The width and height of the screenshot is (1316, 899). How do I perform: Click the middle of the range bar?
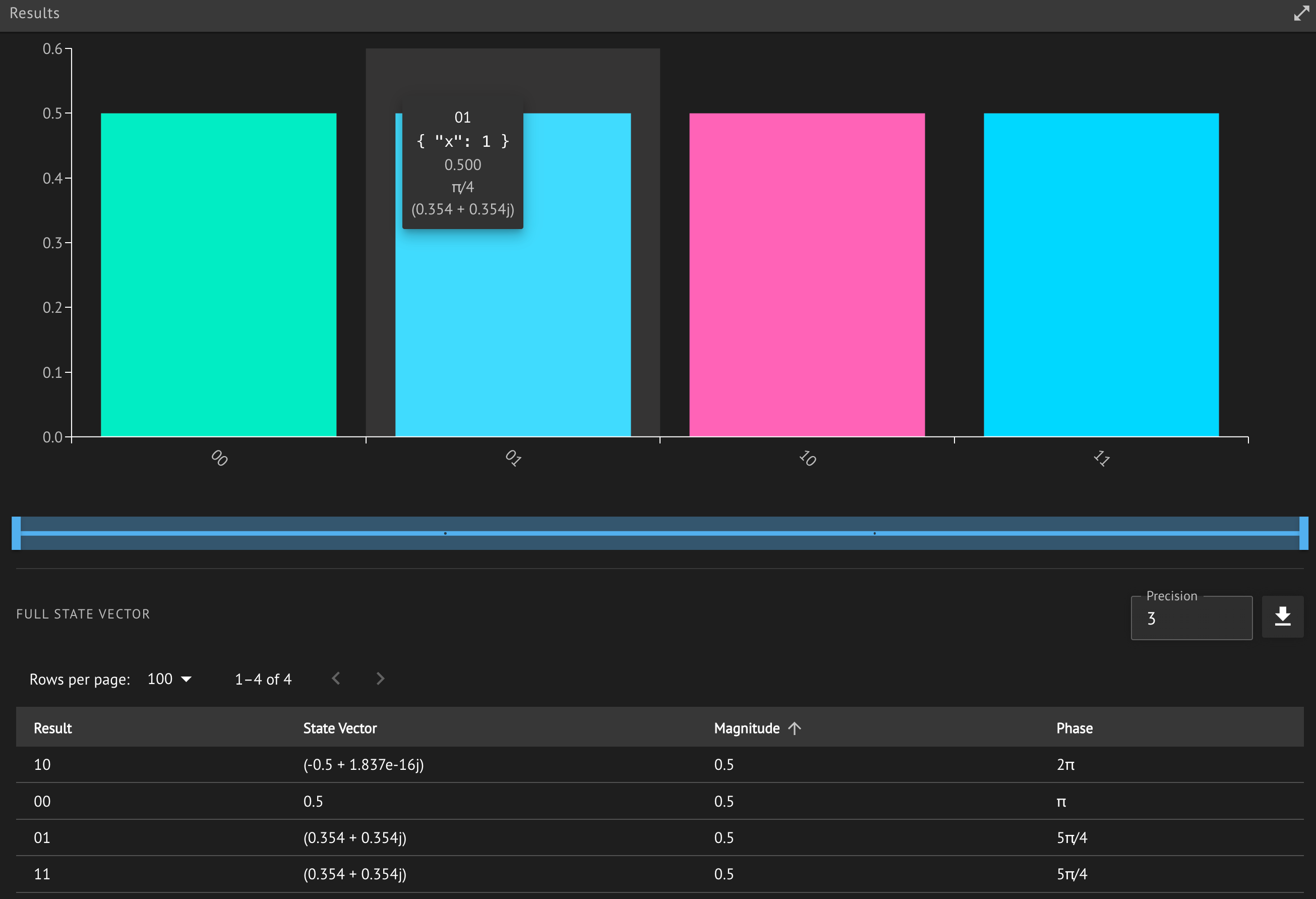[x=660, y=533]
